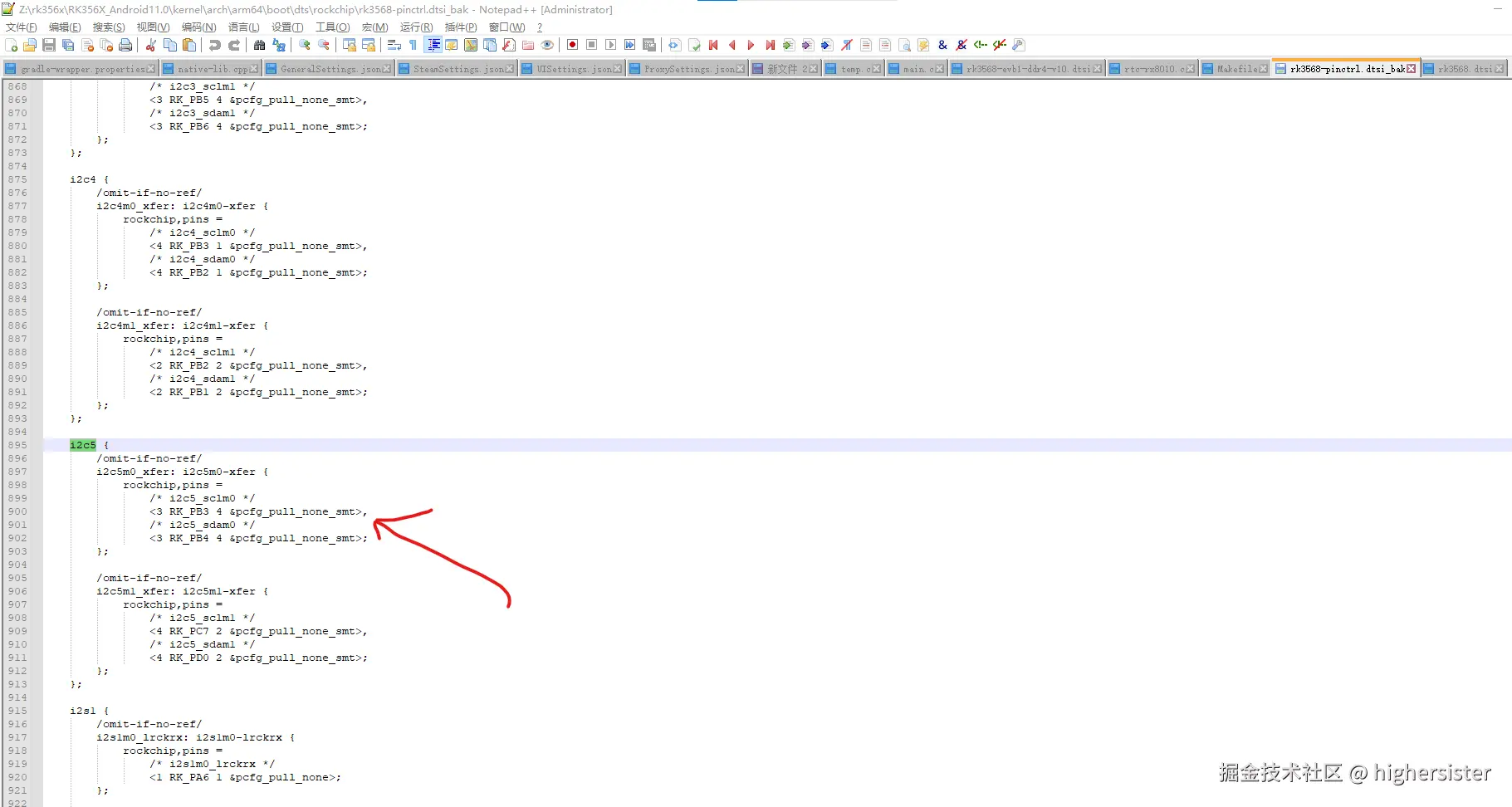Open the 宏(M) macro menu
Image resolution: width=1512 pixels, height=807 pixels.
374,27
